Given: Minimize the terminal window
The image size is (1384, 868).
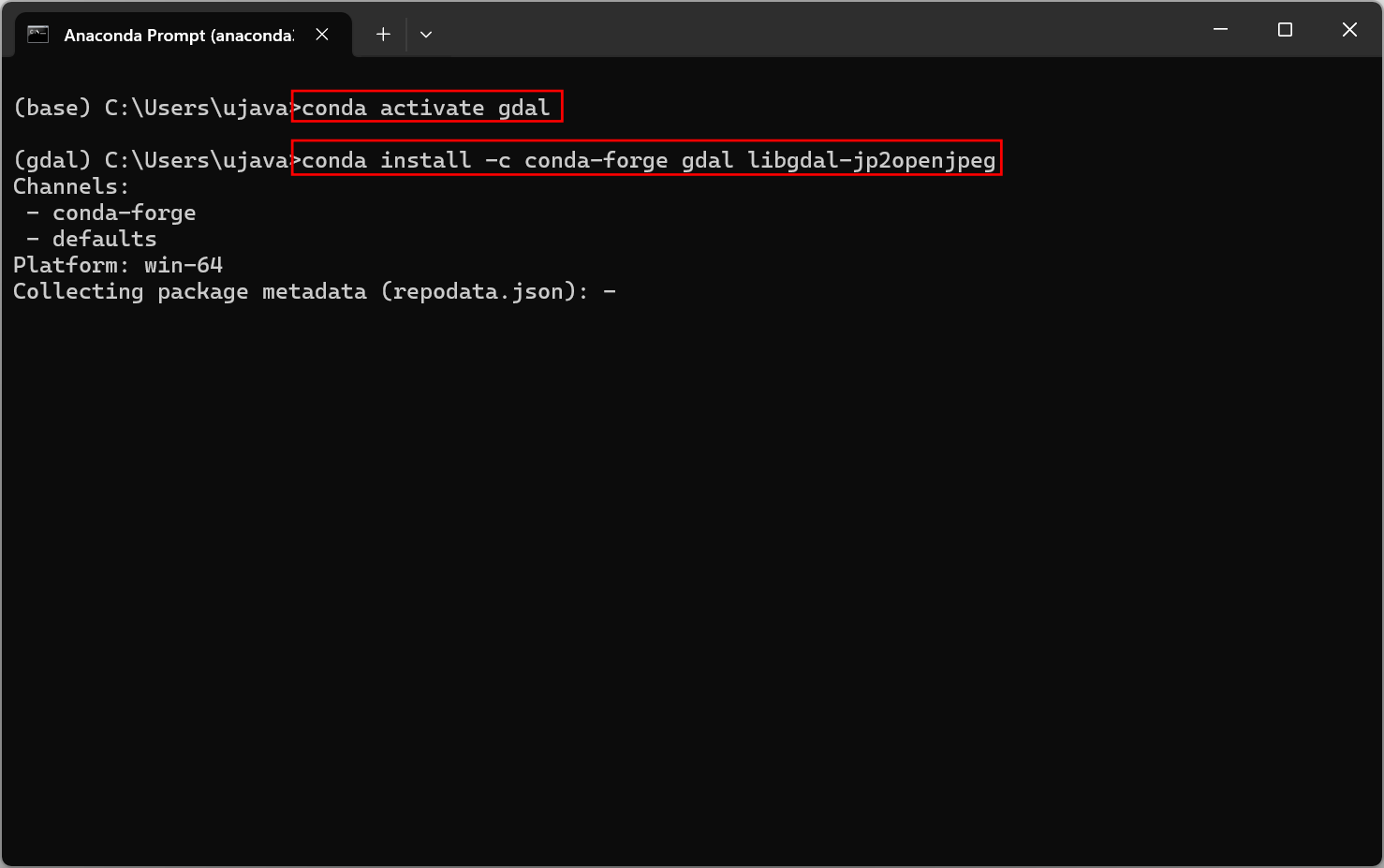Looking at the screenshot, I should [1220, 30].
